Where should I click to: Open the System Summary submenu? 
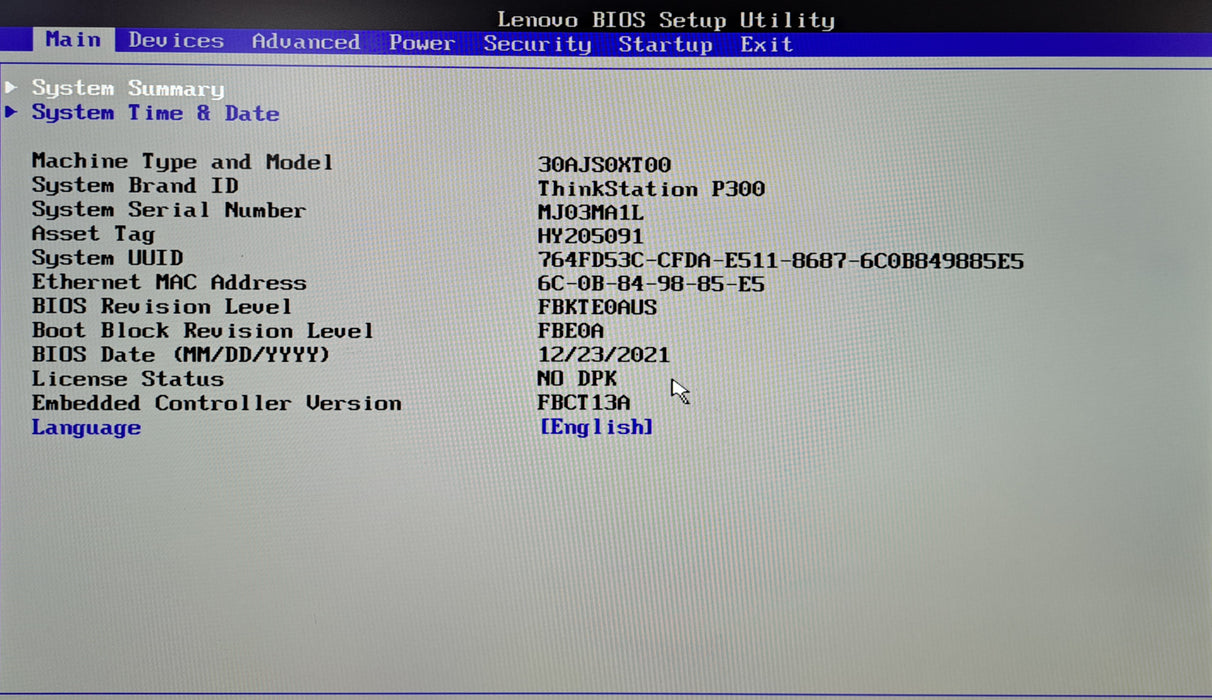click(128, 89)
